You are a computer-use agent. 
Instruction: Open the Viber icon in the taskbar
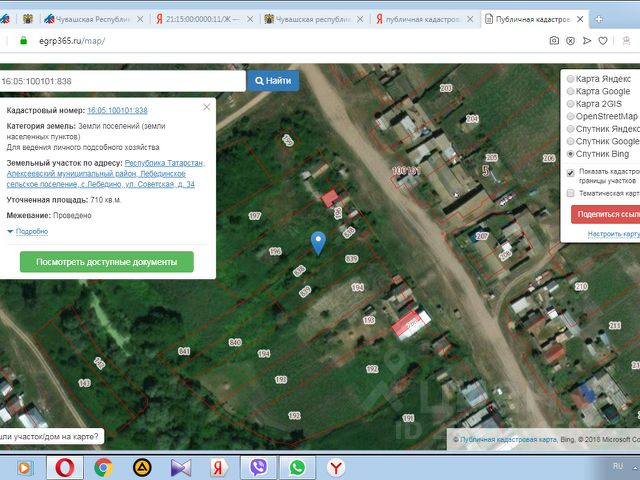coord(259,467)
